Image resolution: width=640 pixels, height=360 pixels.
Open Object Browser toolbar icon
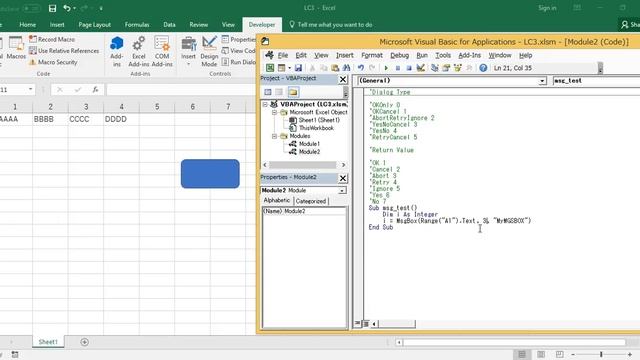(x=458, y=68)
